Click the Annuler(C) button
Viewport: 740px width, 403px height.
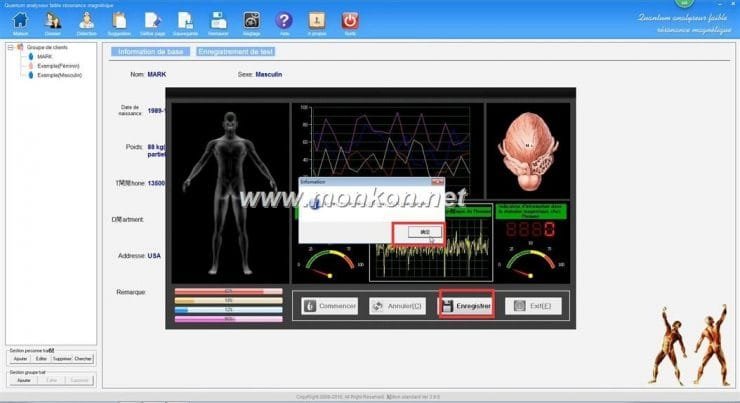tap(397, 306)
